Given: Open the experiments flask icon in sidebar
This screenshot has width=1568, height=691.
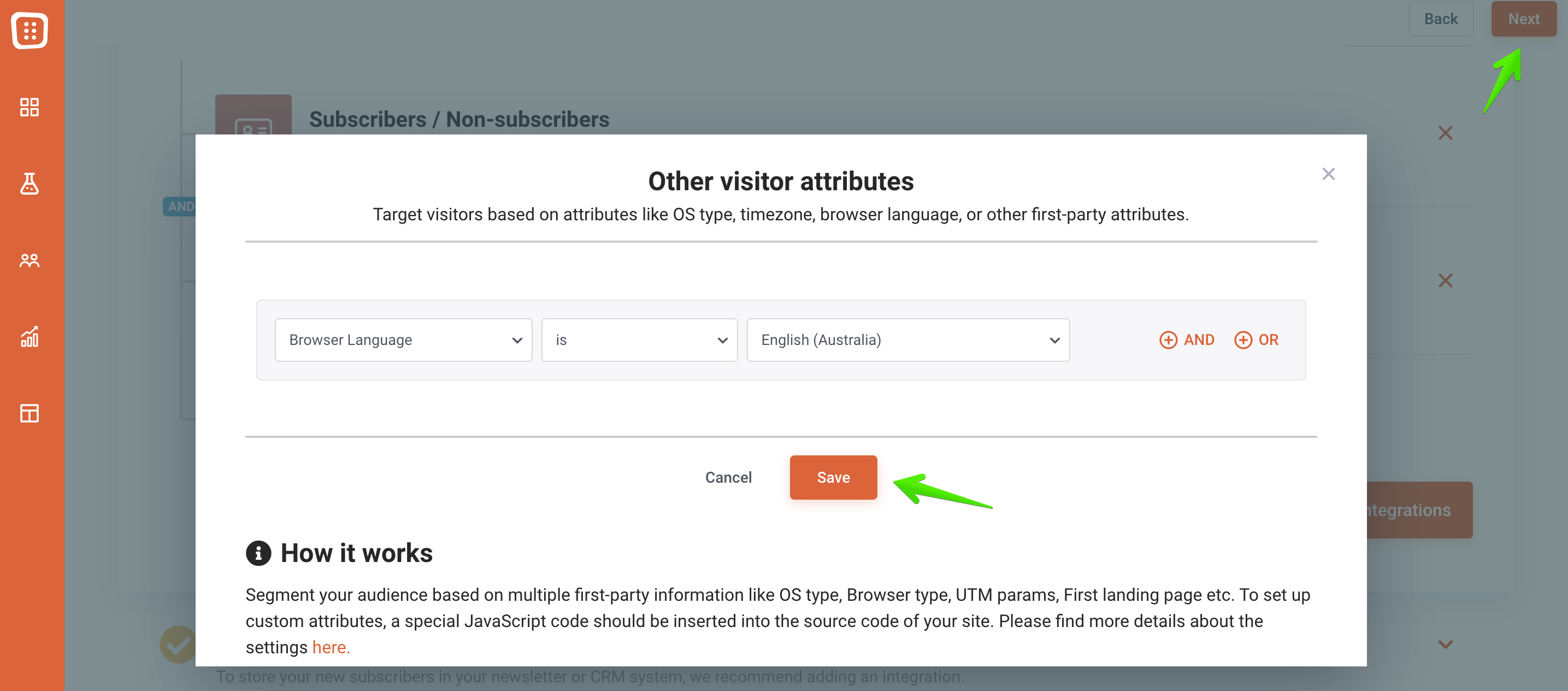Looking at the screenshot, I should (x=29, y=183).
